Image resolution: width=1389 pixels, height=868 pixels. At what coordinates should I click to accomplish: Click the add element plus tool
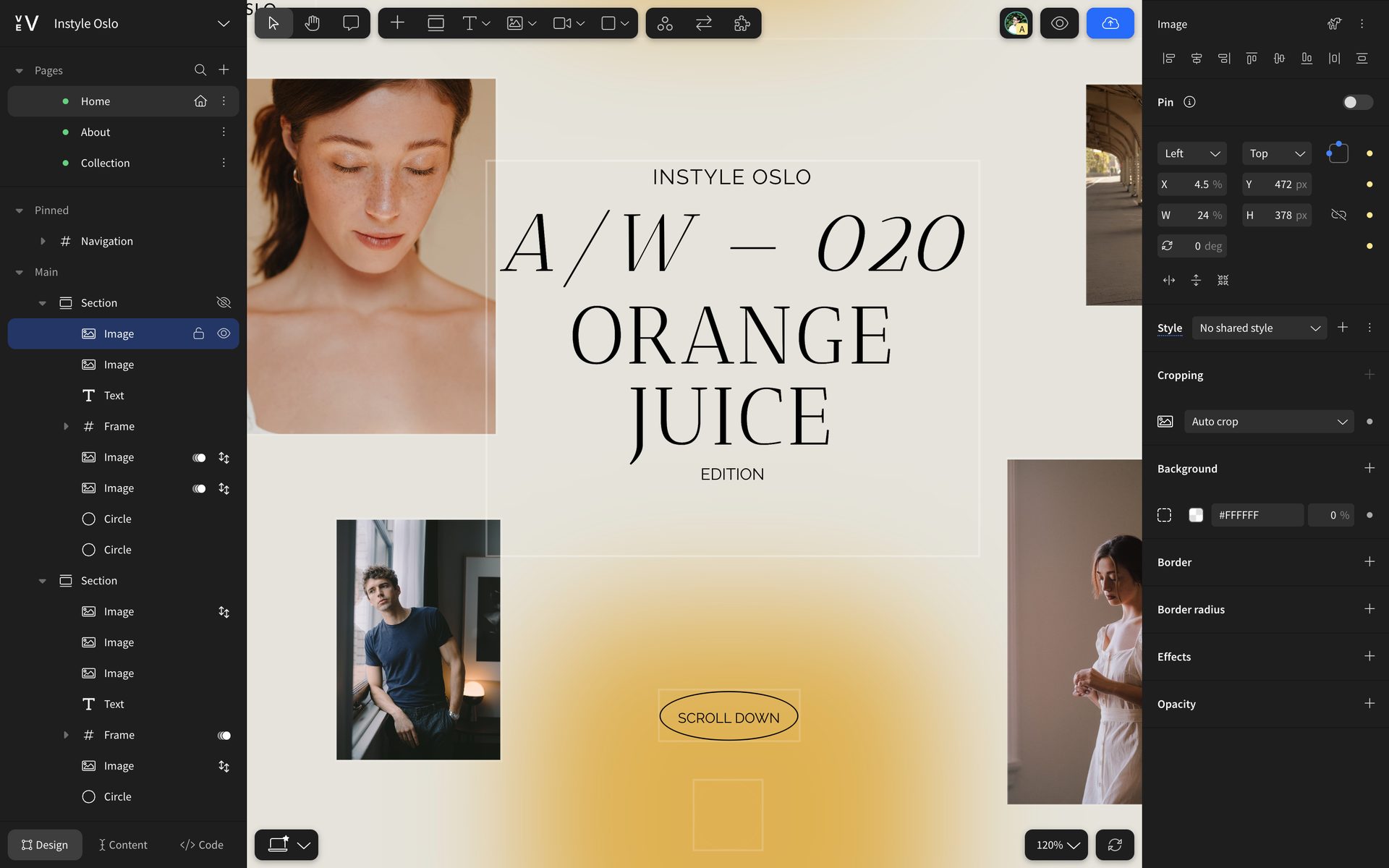click(x=397, y=23)
